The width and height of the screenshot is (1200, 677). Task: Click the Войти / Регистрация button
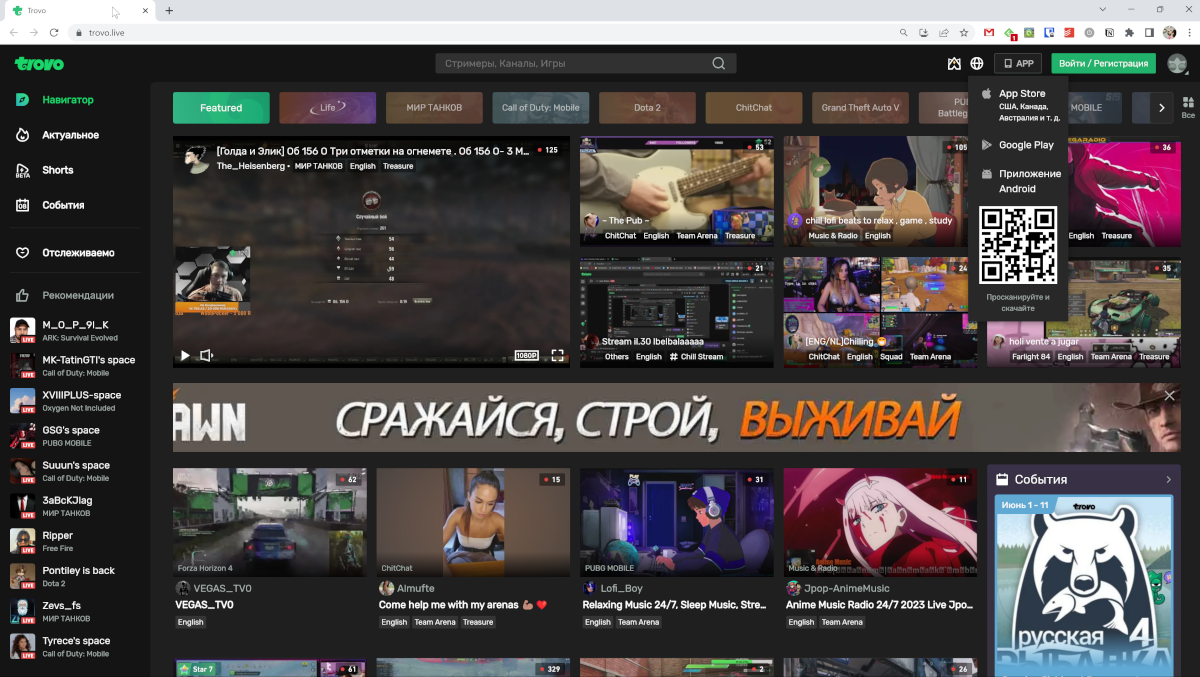click(x=1103, y=63)
